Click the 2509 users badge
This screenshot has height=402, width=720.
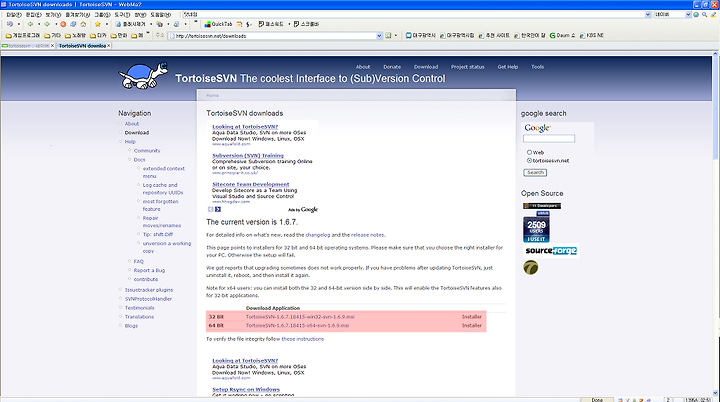tap(536, 229)
